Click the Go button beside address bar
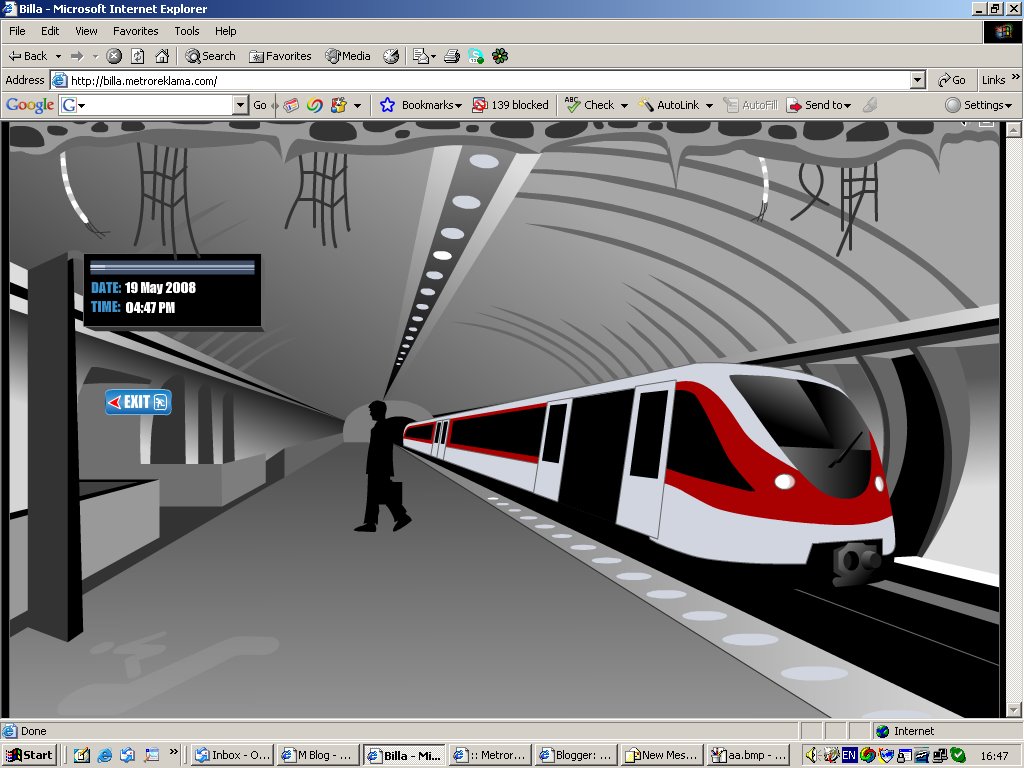1024x768 pixels. point(952,80)
